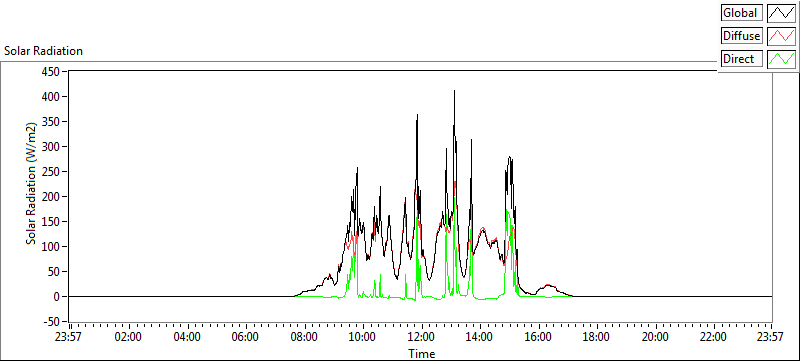This screenshot has height=361, width=800.
Task: Open the Direct green line style icon
Action: pos(781,59)
